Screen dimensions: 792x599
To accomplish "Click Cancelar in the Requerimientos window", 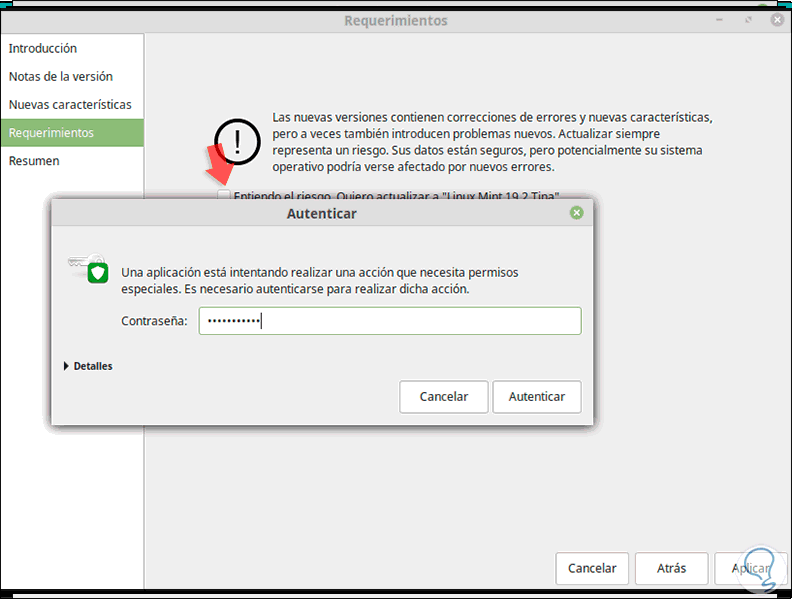I will [x=592, y=568].
